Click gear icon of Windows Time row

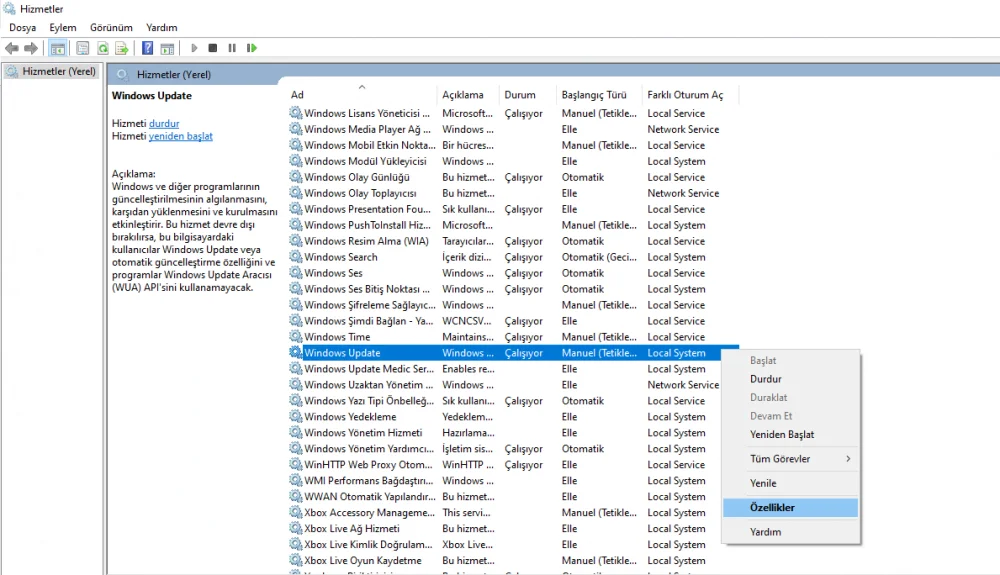[x=295, y=336]
